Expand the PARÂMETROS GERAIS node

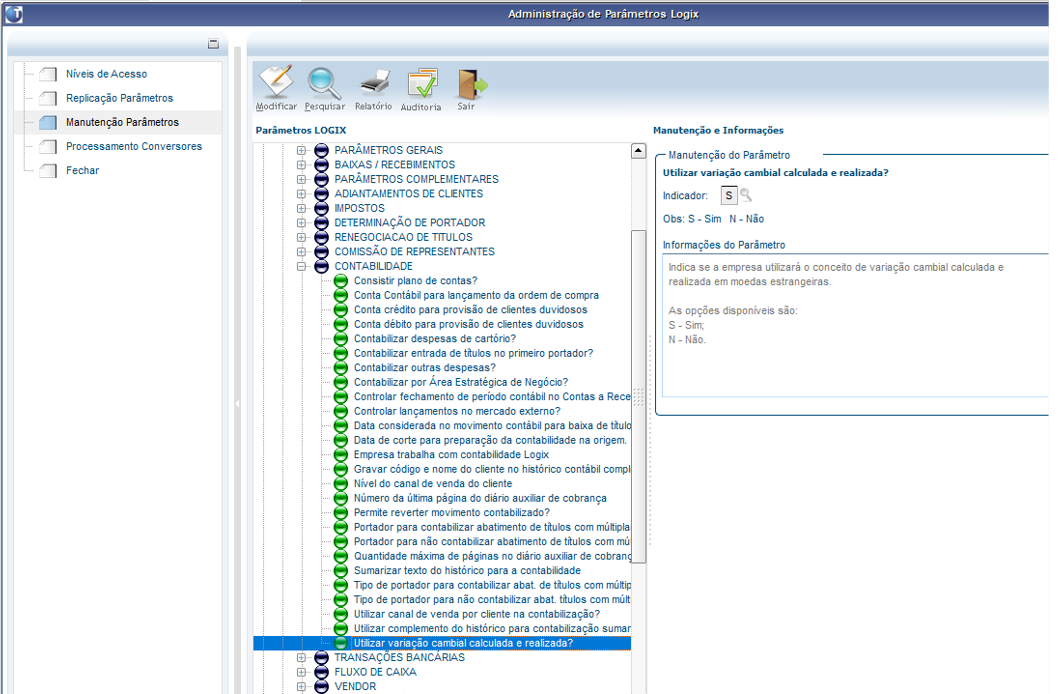pos(302,150)
